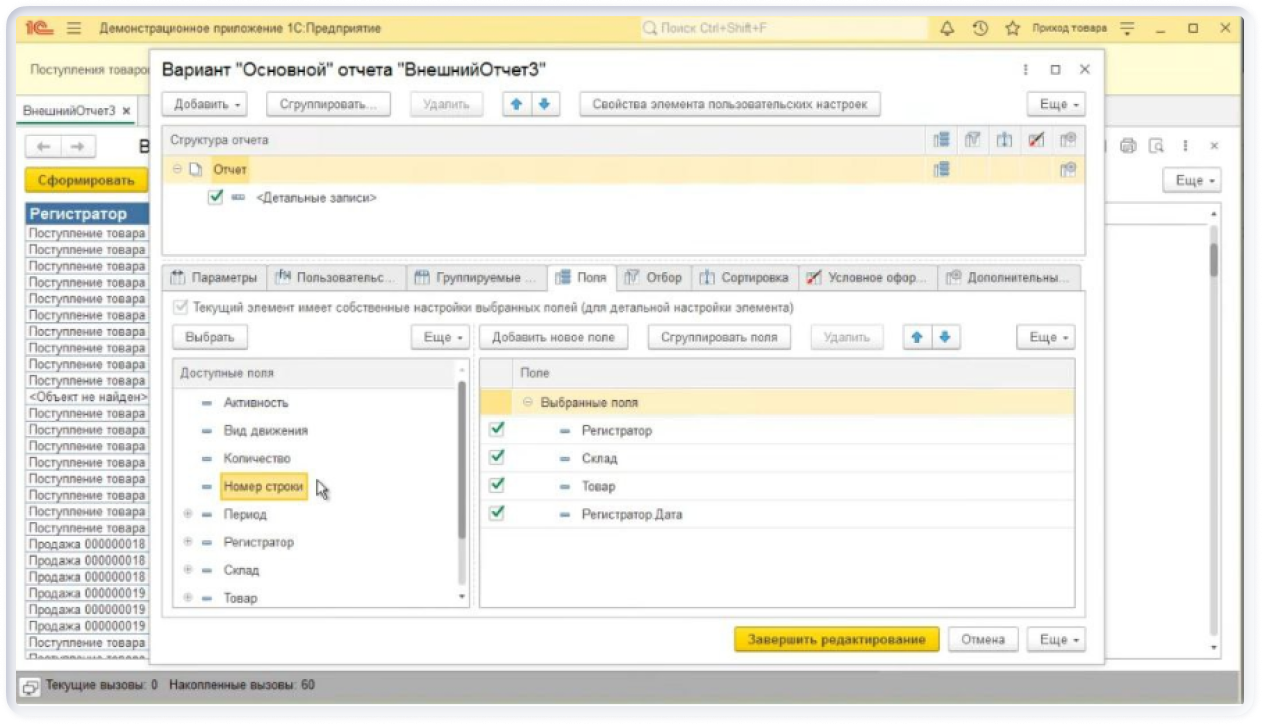Switch to the Отбор tab
The image size is (1262, 724).
(x=653, y=278)
